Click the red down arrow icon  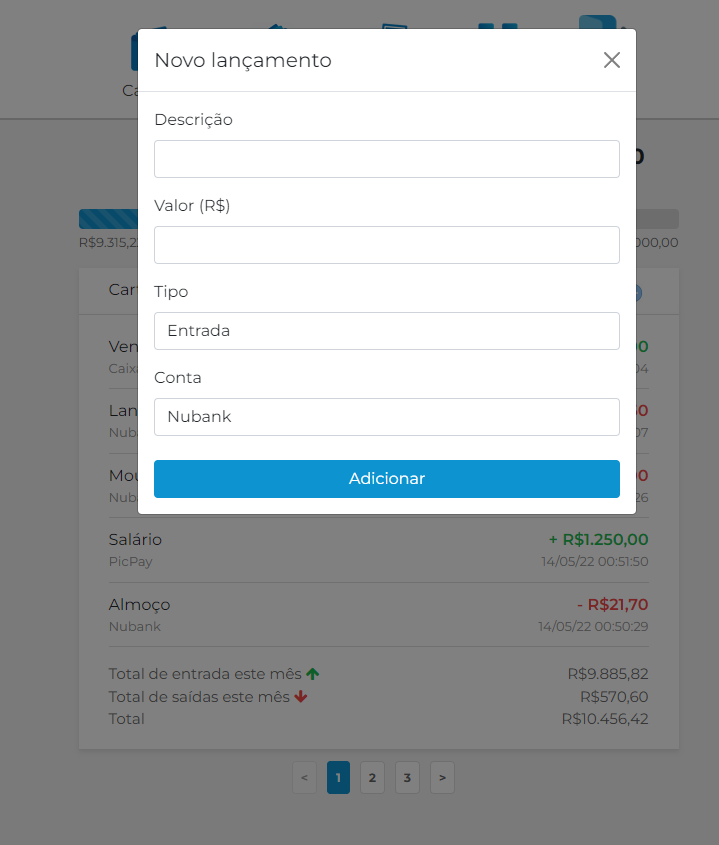coord(301,697)
